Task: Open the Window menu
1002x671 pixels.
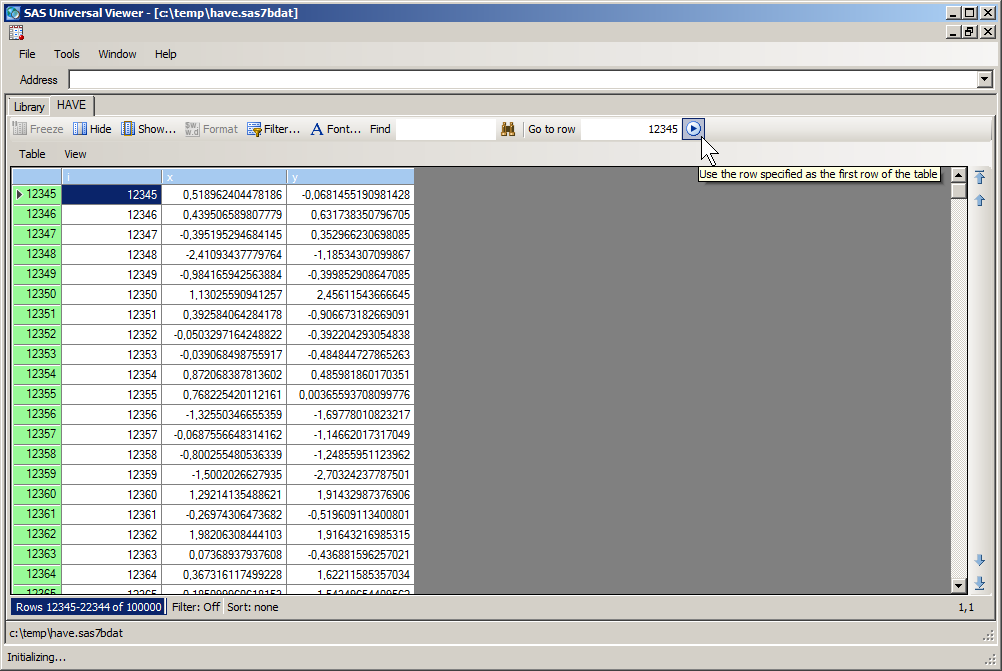Action: coord(117,54)
